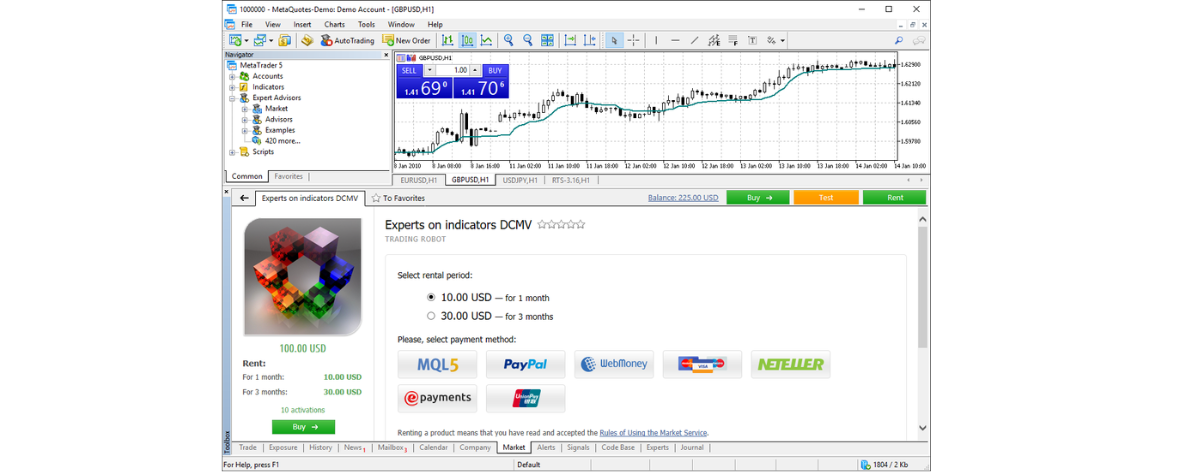Select the MetaTrader 5 root node
This screenshot has width=1181, height=472.
pos(261,65)
